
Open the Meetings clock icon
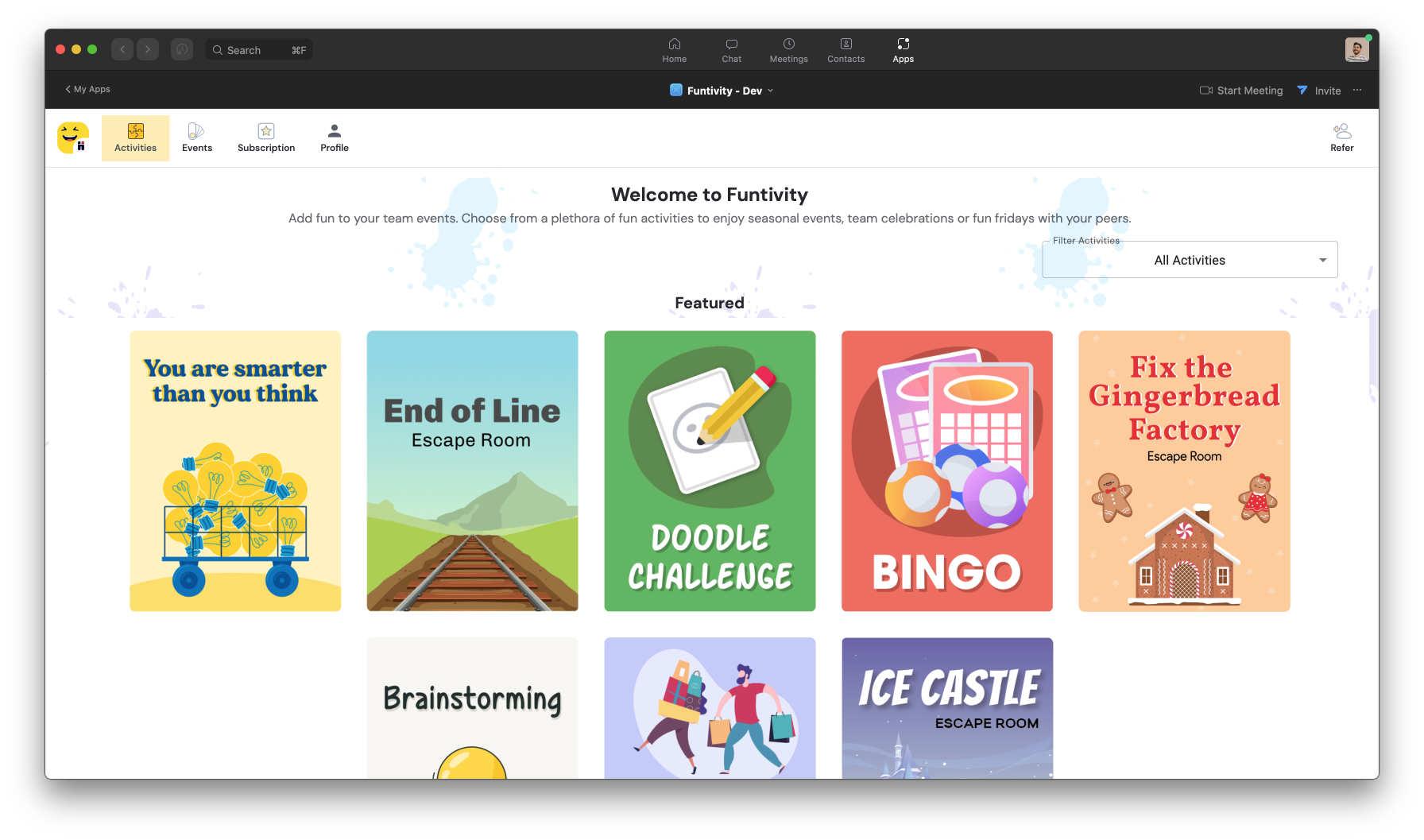(x=788, y=44)
